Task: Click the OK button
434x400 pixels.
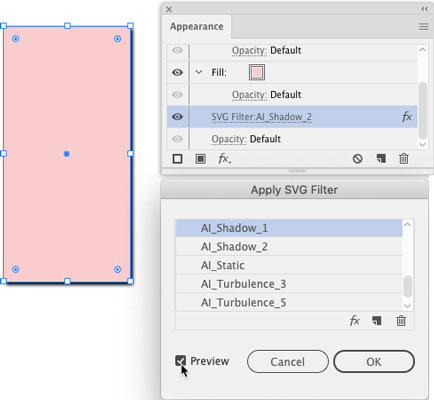Action: pyautogui.click(x=374, y=362)
